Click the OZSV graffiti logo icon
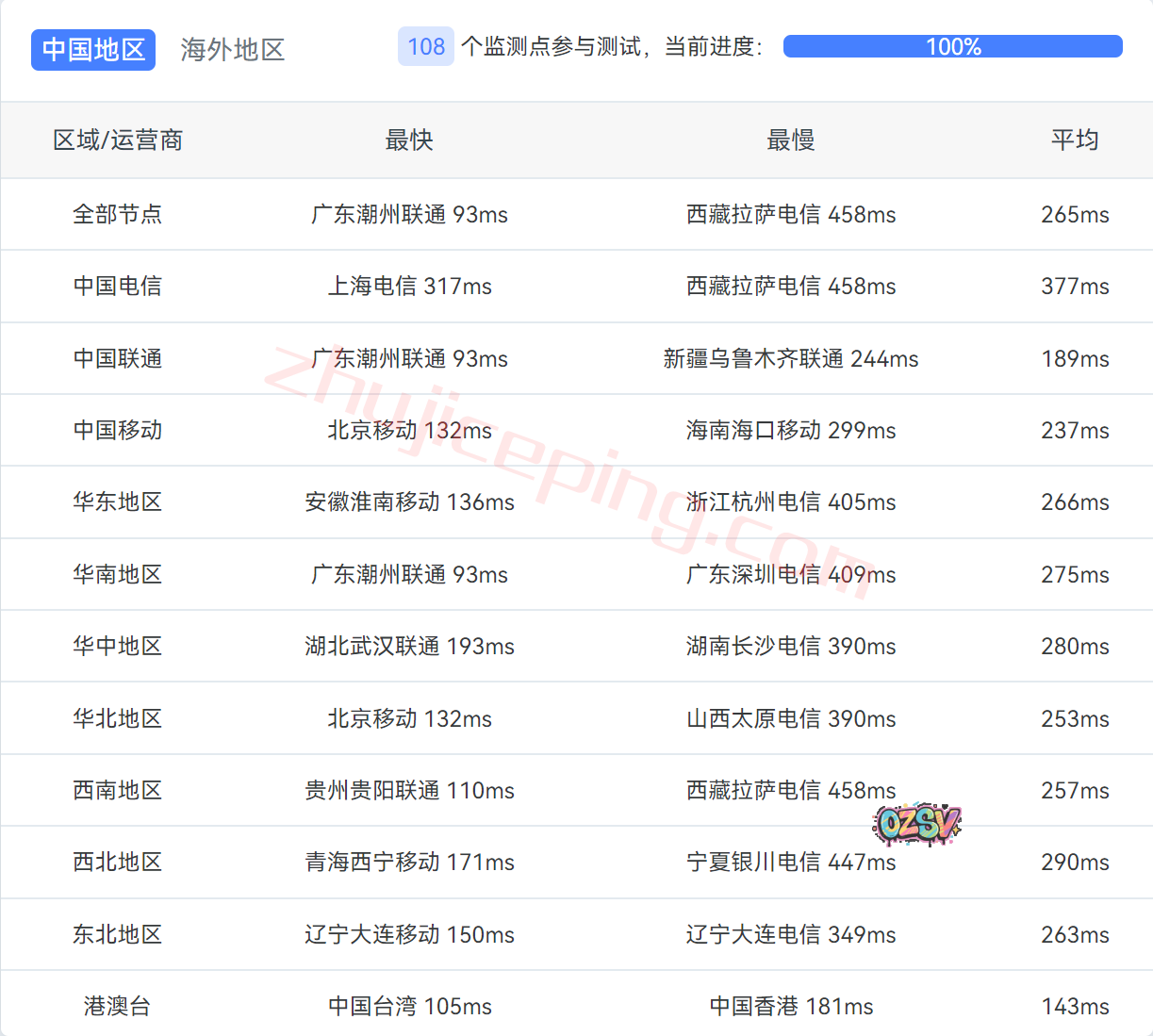This screenshot has width=1153, height=1036. click(x=916, y=824)
